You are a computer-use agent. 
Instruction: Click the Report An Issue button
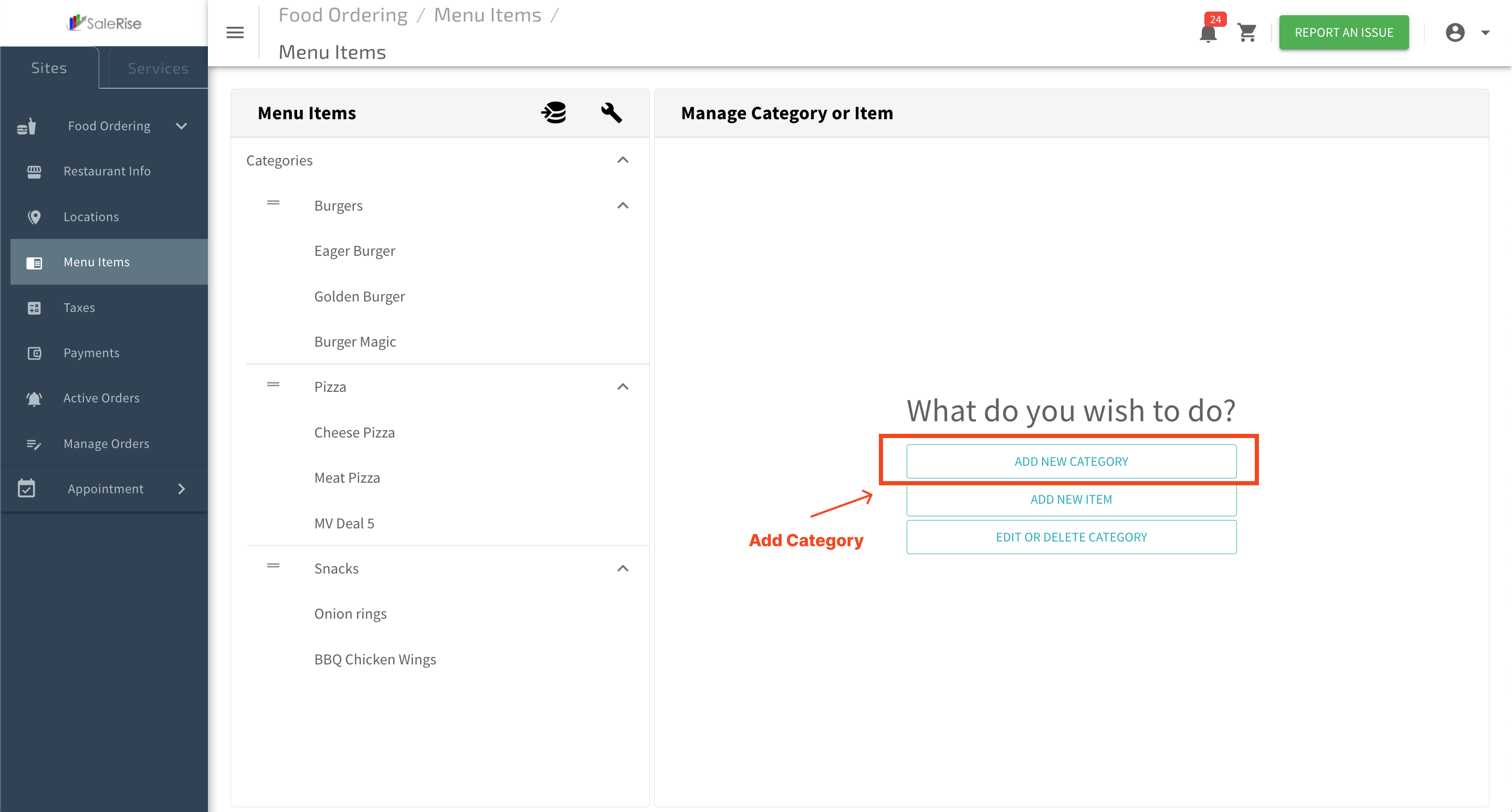1344,32
